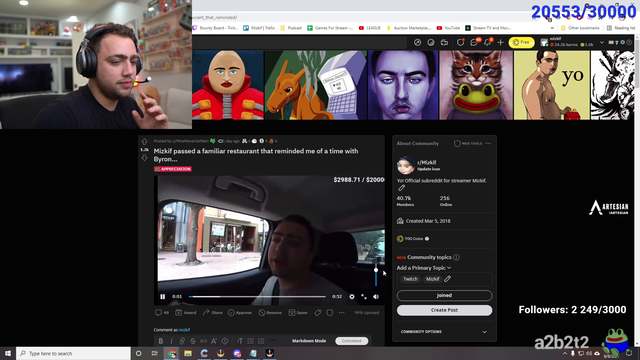The width and height of the screenshot is (640, 360).
Task: Seek along the video progress bar
Action: click(x=257, y=297)
